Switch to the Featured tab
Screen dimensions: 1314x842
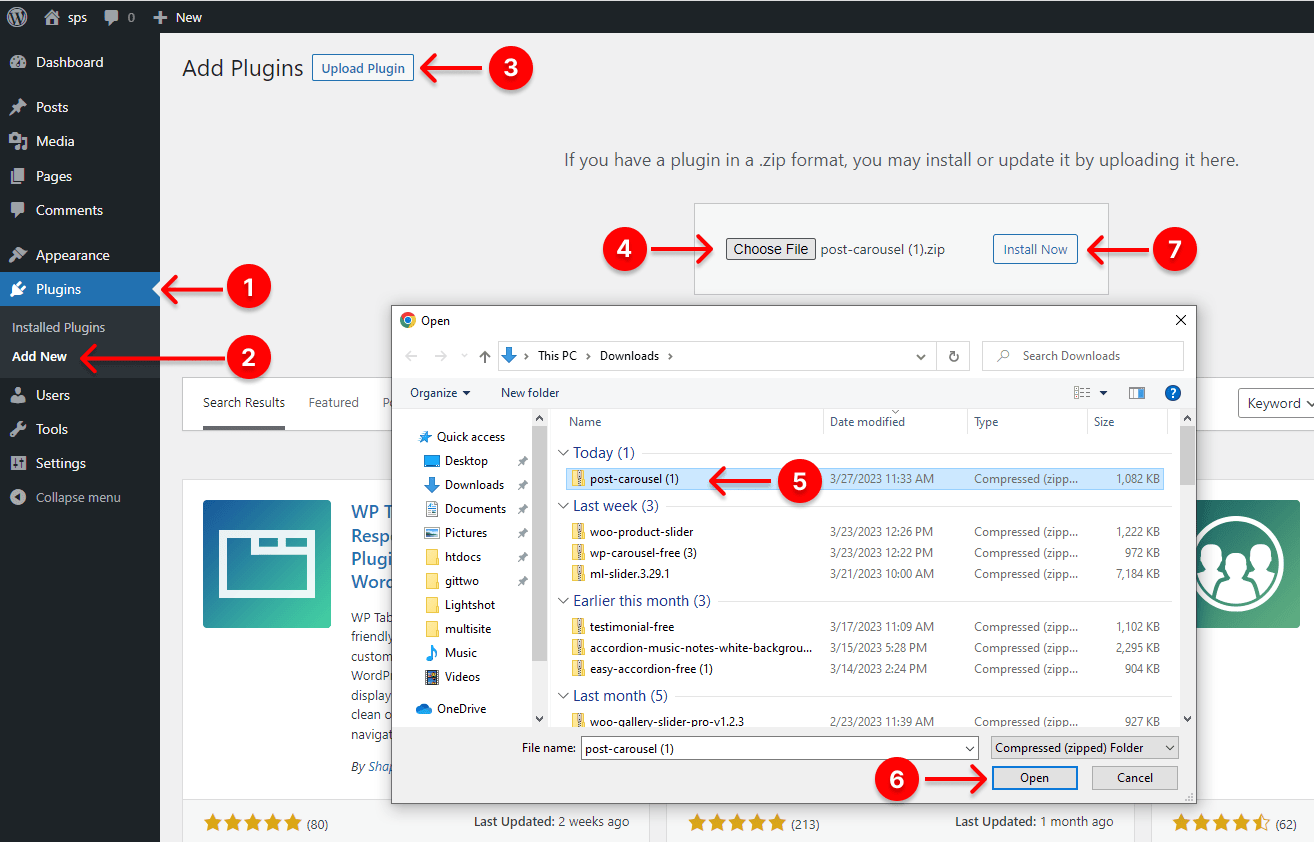(x=333, y=402)
